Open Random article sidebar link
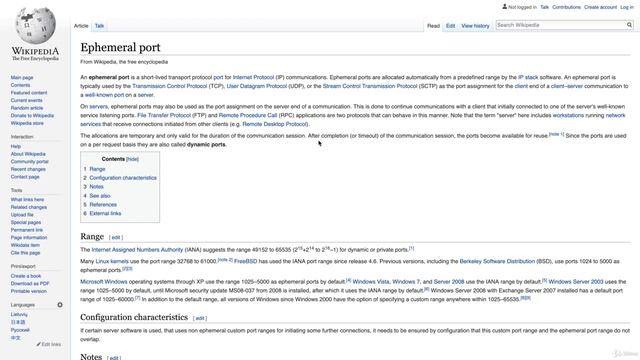The width and height of the screenshot is (640, 360). (x=27, y=108)
